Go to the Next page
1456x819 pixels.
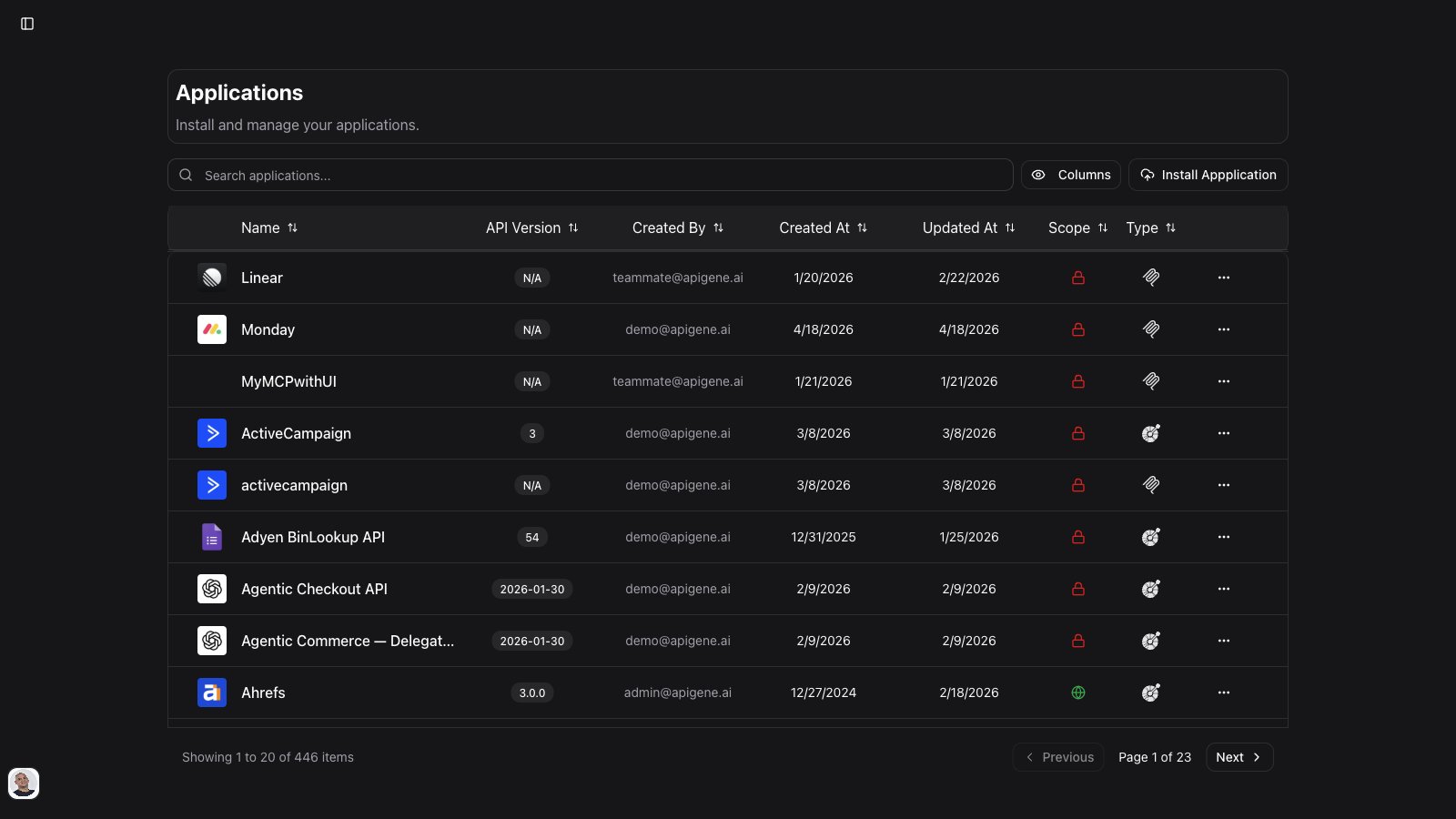click(x=1239, y=757)
